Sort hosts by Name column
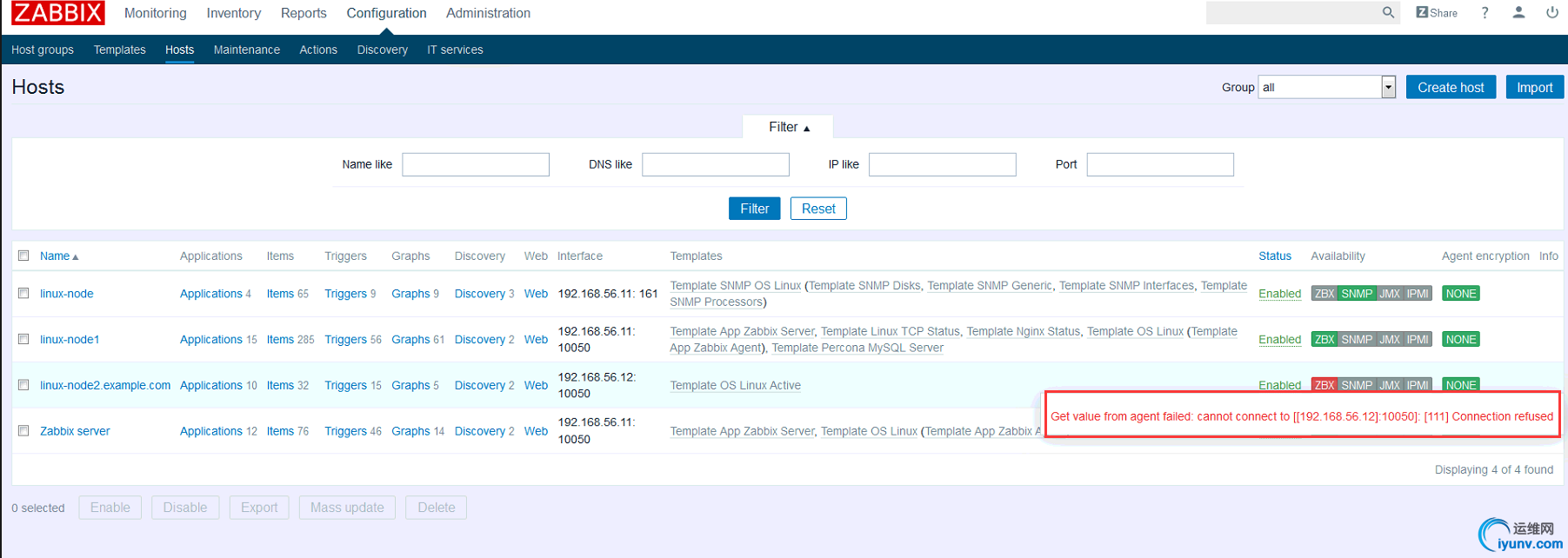 59,256
